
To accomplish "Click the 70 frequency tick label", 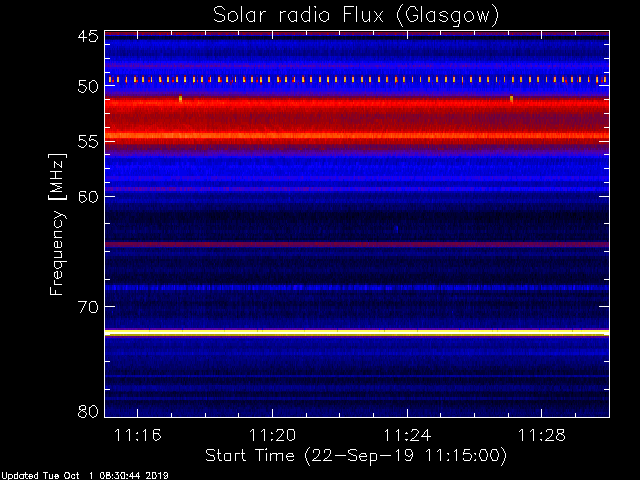I will (x=88, y=307).
